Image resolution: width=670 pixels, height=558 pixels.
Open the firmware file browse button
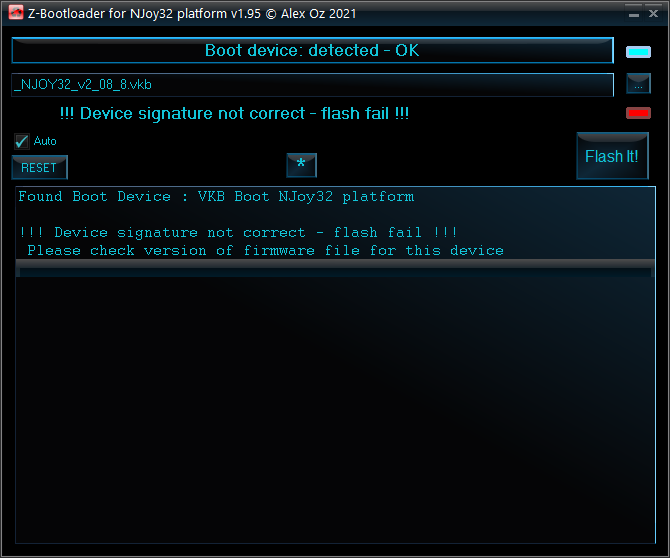pyautogui.click(x=638, y=83)
